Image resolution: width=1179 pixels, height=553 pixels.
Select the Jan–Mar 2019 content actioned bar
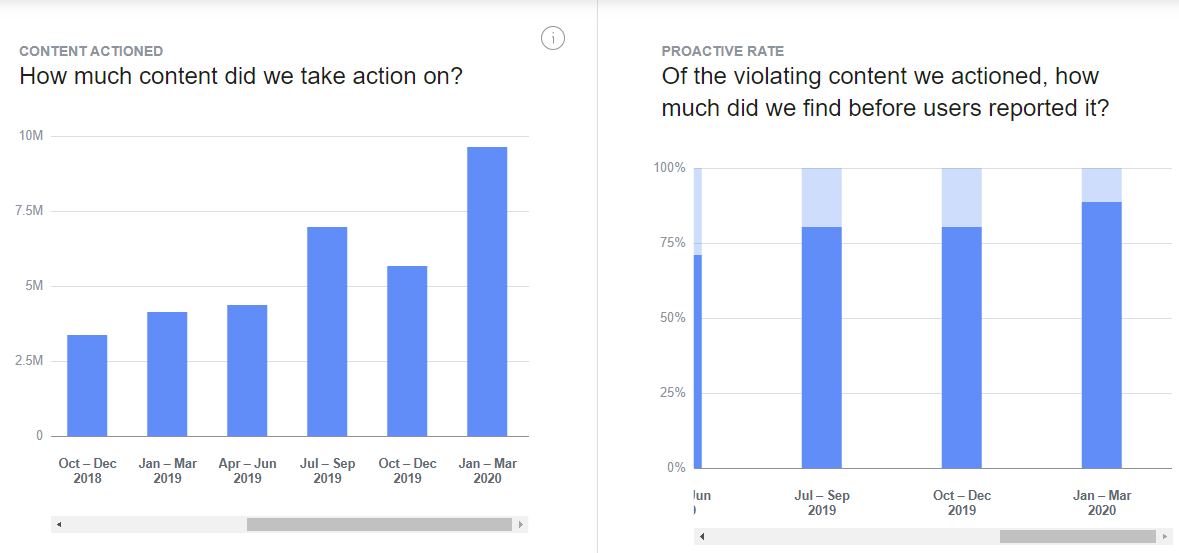point(167,375)
